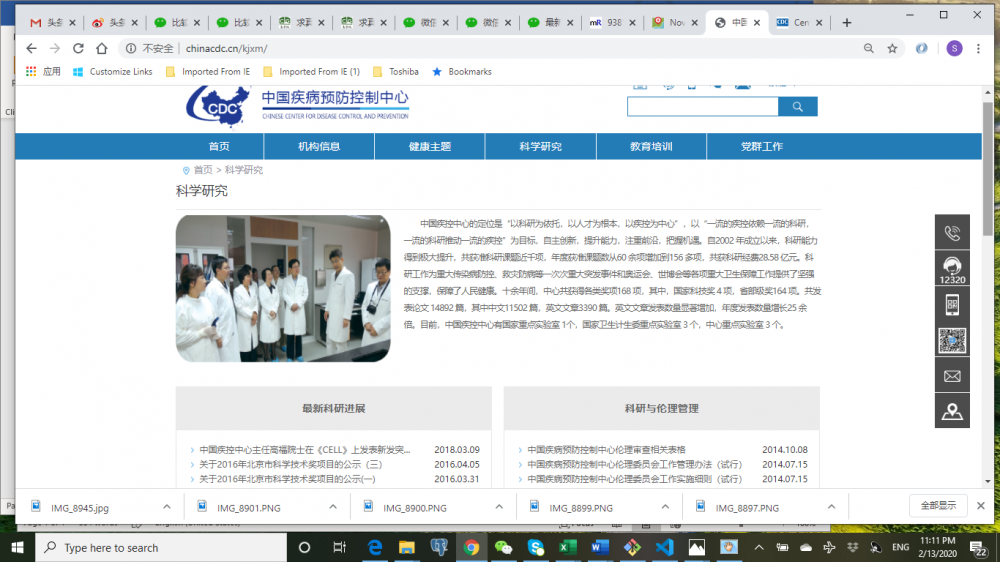Click the QR code image in sidebar
The width and height of the screenshot is (1000, 562).
click(x=951, y=341)
